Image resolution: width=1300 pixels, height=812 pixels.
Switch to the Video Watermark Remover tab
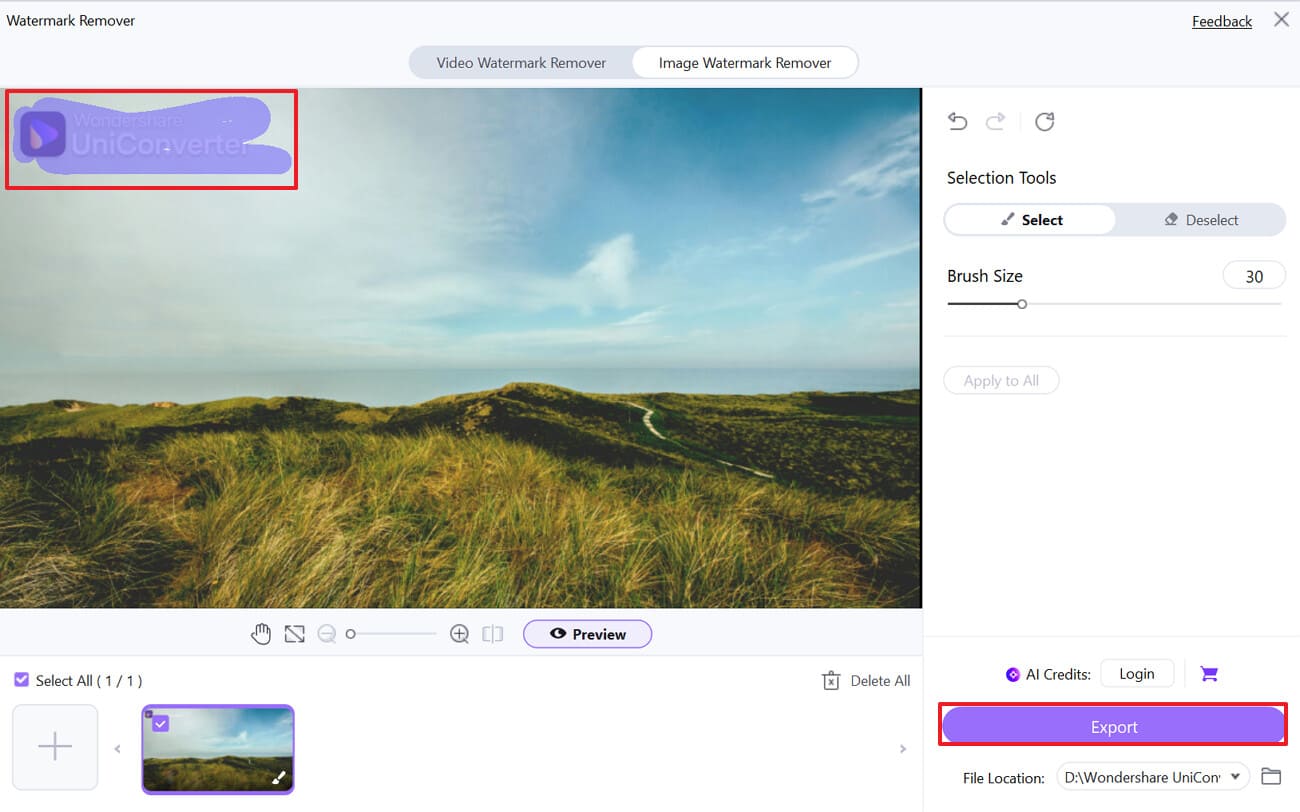click(521, 62)
